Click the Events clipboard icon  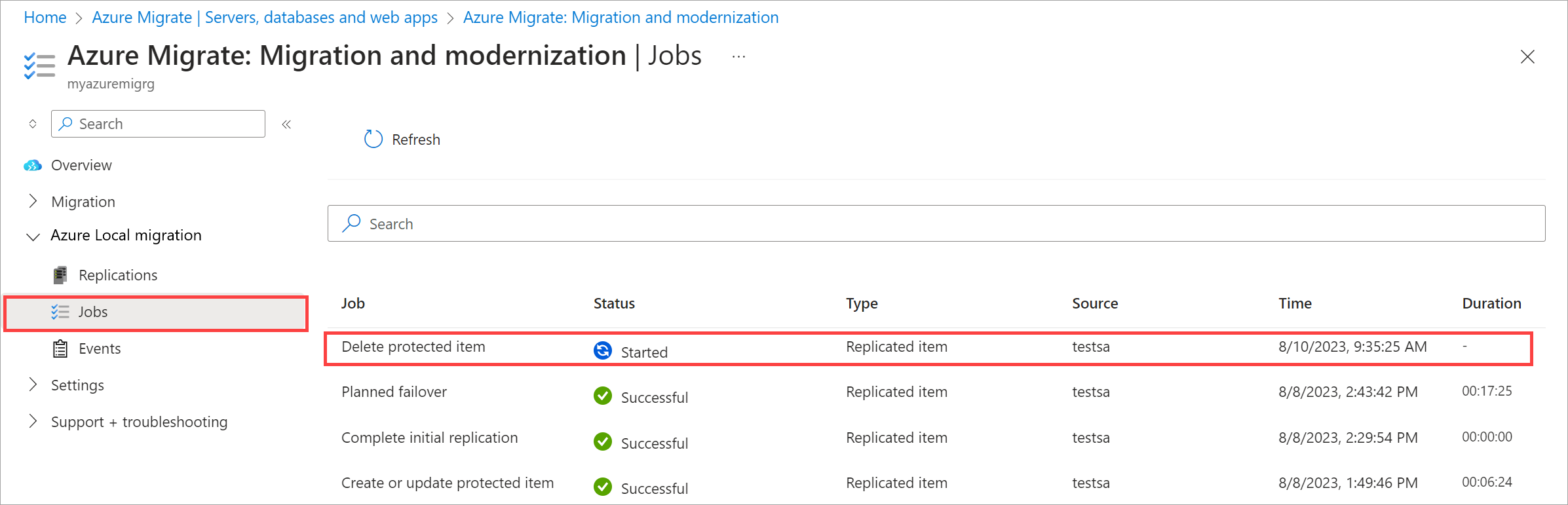[60, 348]
